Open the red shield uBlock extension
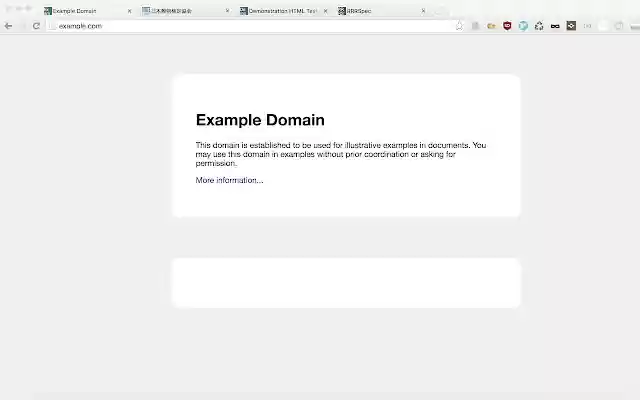The image size is (640, 400). [x=507, y=26]
